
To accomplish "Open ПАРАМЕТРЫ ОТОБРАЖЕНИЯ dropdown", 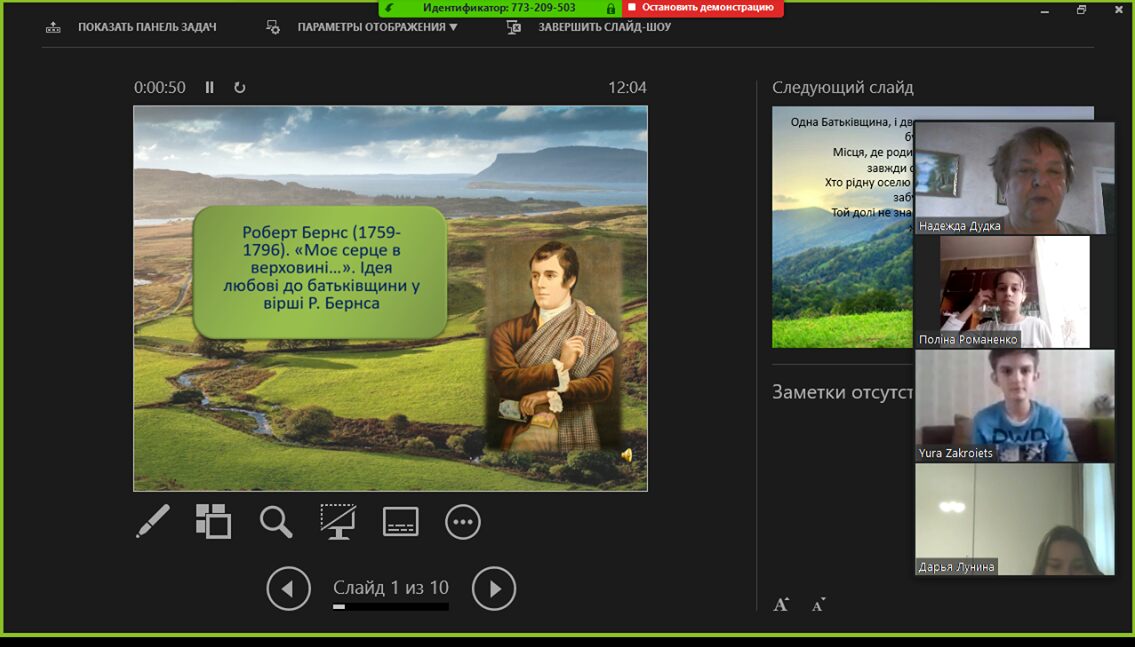I will pyautogui.click(x=377, y=27).
